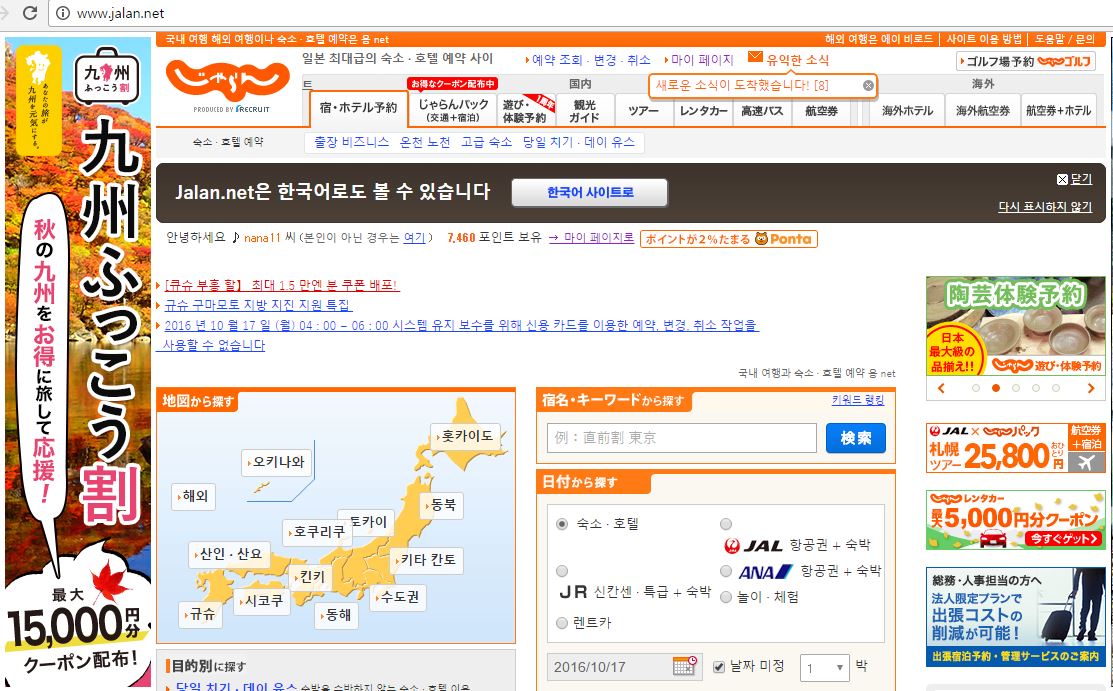Click the 고급 숙소 sub-link
This screenshot has height=691, width=1113.
[486, 142]
